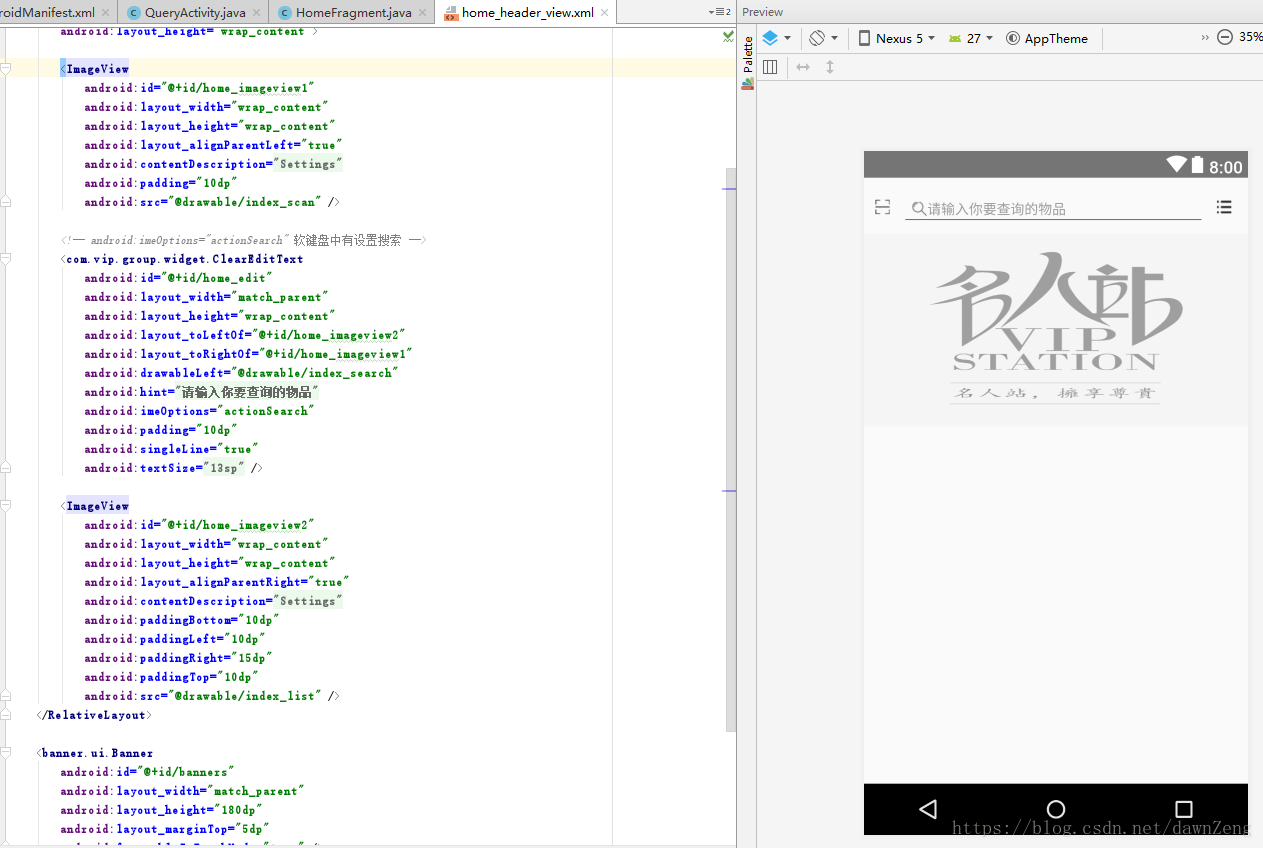
Task: Open the orientation in editor dropdown
Action: pos(823,38)
